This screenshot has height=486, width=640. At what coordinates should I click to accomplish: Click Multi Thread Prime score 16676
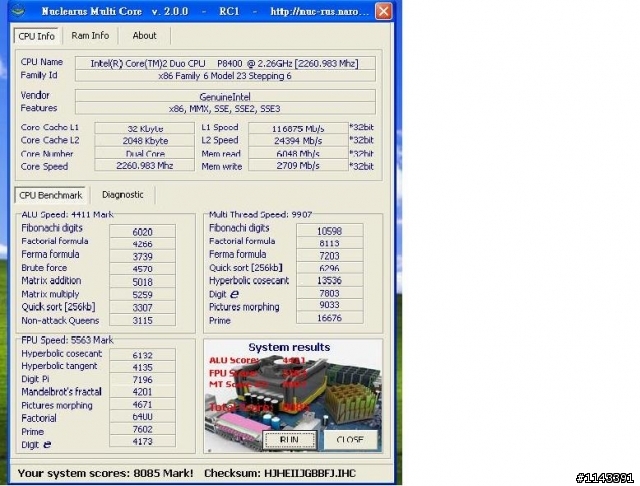pos(329,318)
